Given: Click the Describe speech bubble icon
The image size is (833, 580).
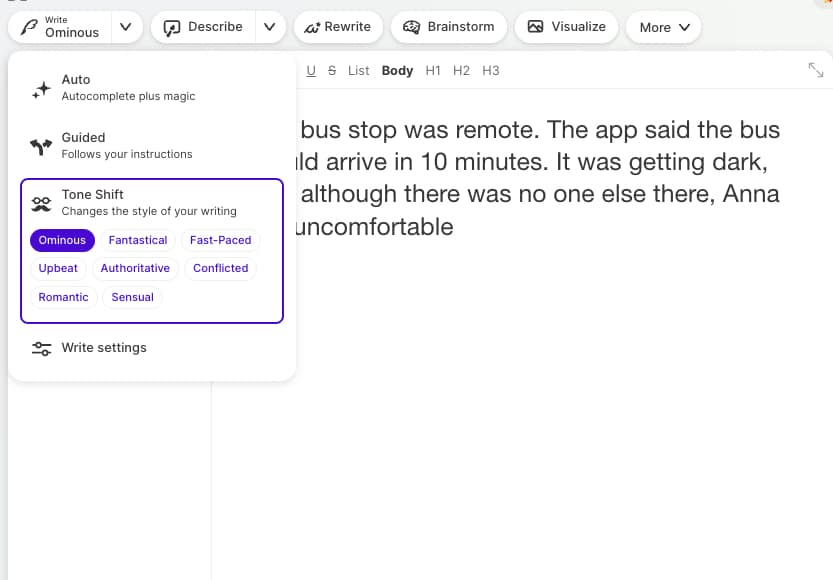Looking at the screenshot, I should [172, 27].
